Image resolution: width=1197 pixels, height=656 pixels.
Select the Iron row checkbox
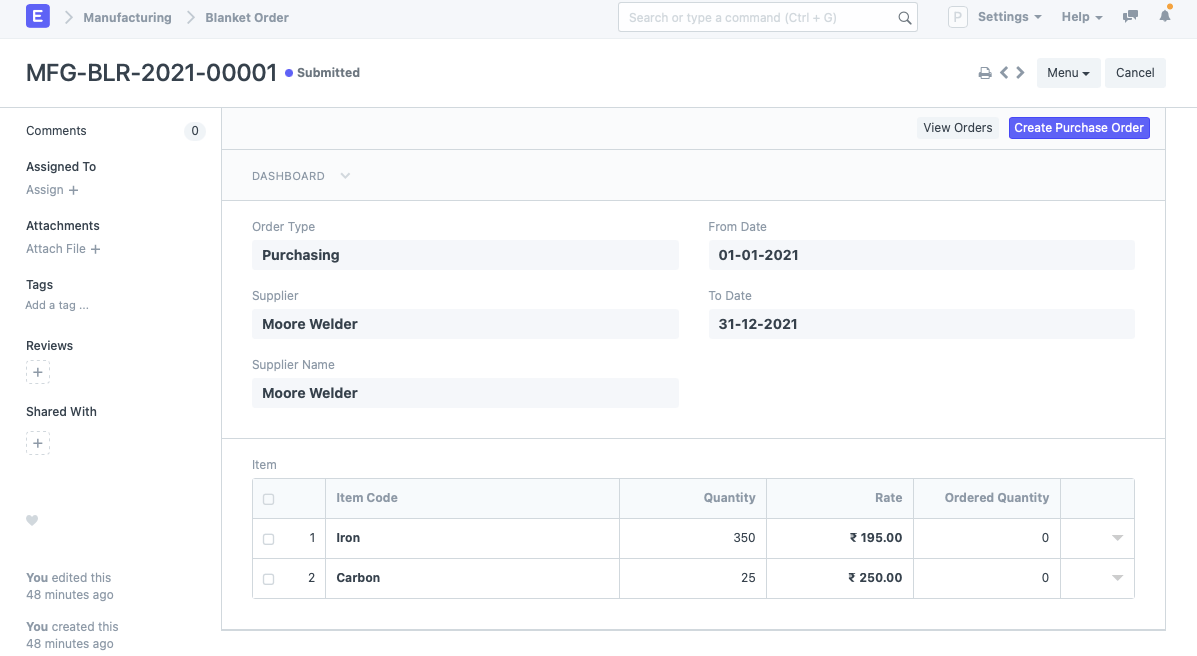coord(268,539)
